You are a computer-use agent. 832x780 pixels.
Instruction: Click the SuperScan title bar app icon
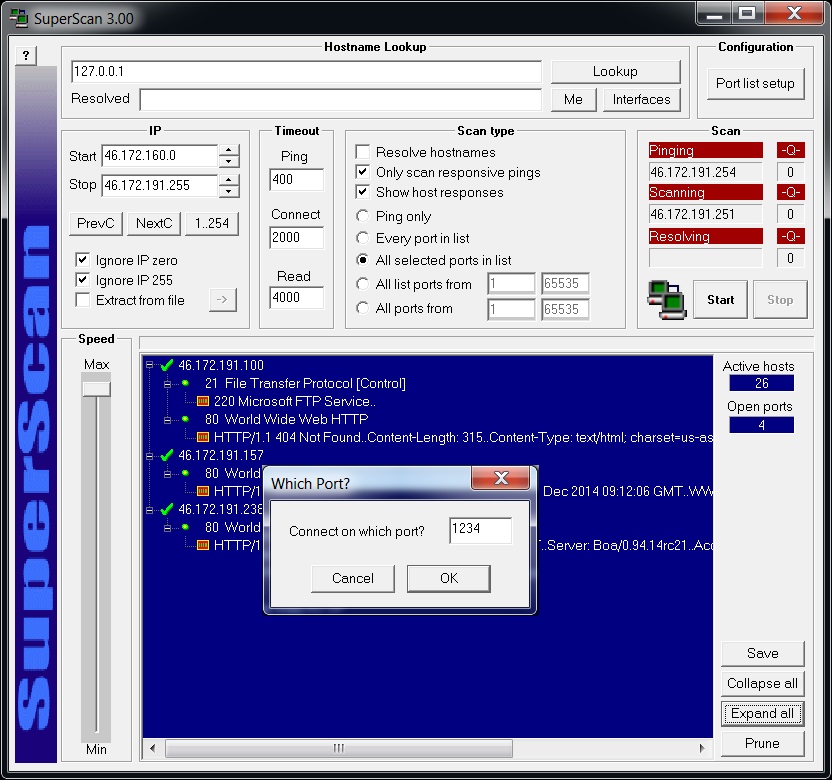point(20,19)
